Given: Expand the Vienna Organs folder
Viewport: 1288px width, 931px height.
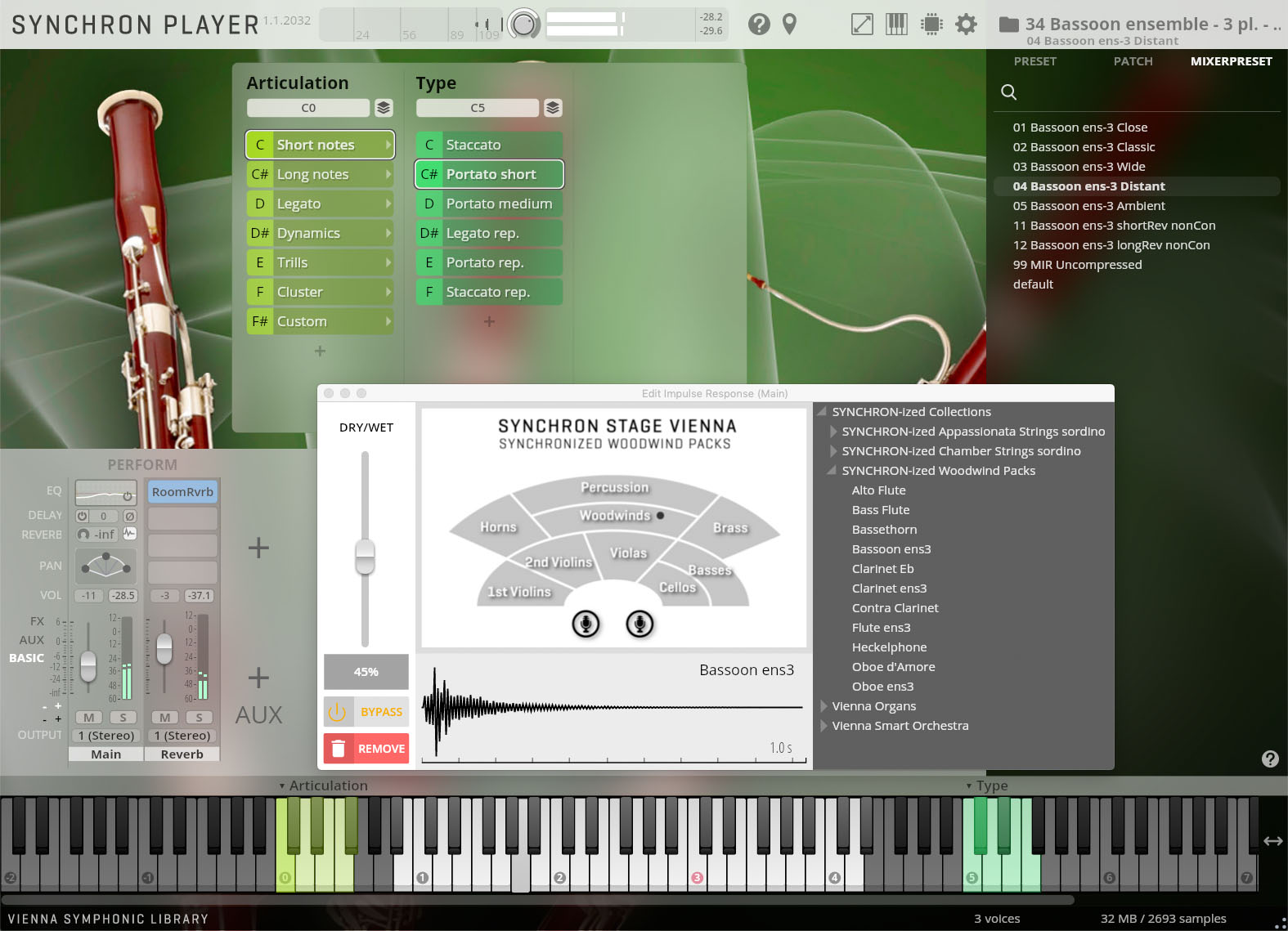Looking at the screenshot, I should click(x=824, y=706).
